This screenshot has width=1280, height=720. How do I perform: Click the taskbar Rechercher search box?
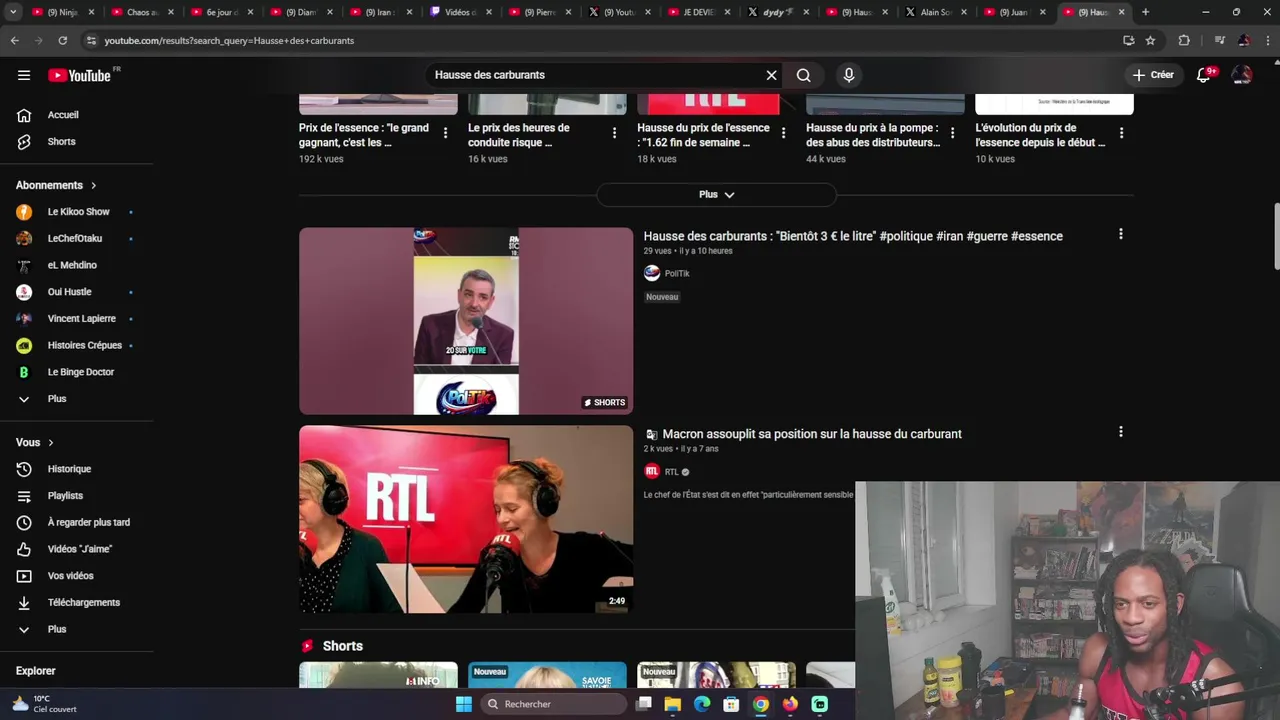554,704
